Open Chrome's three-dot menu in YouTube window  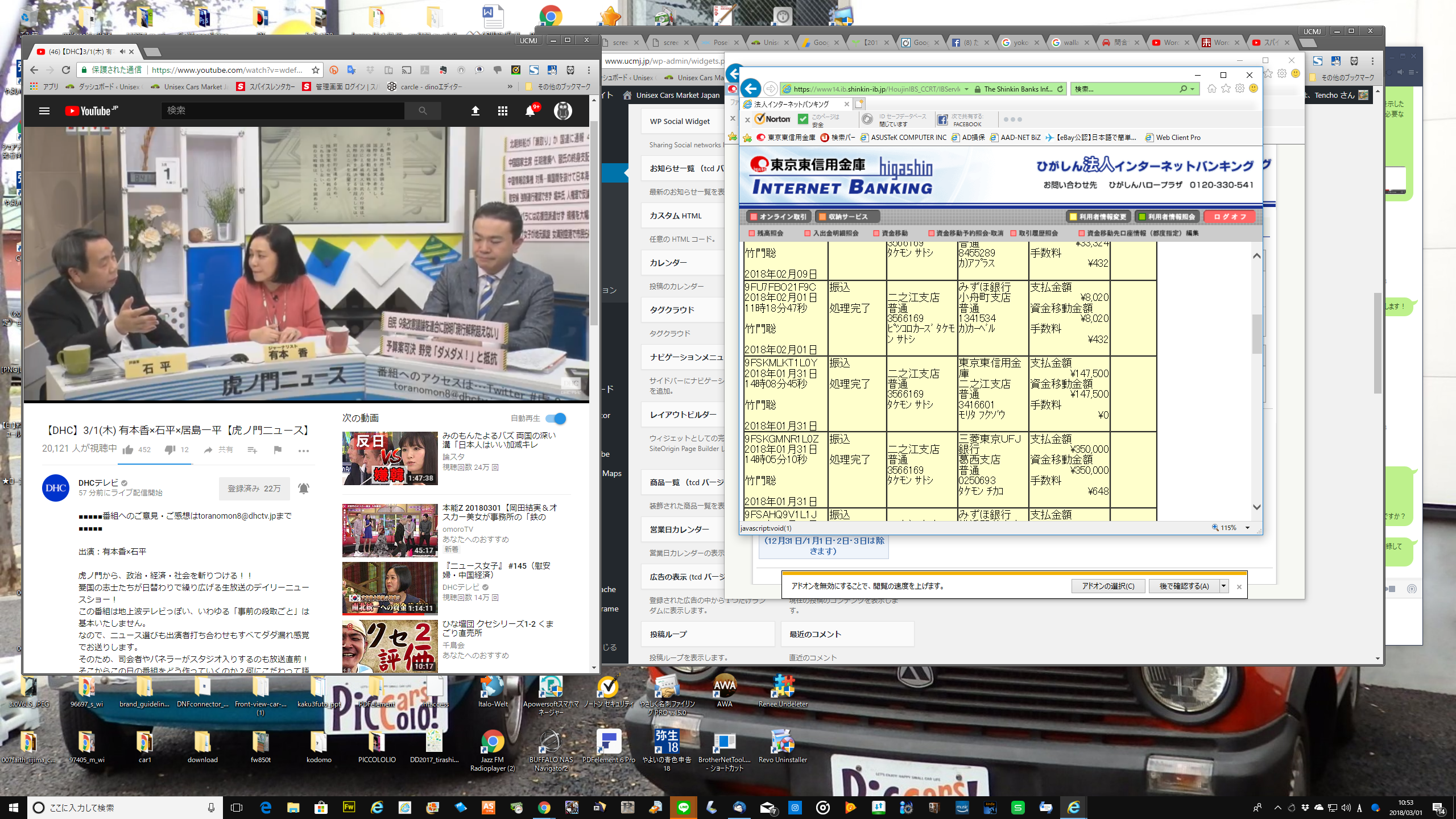coord(589,70)
